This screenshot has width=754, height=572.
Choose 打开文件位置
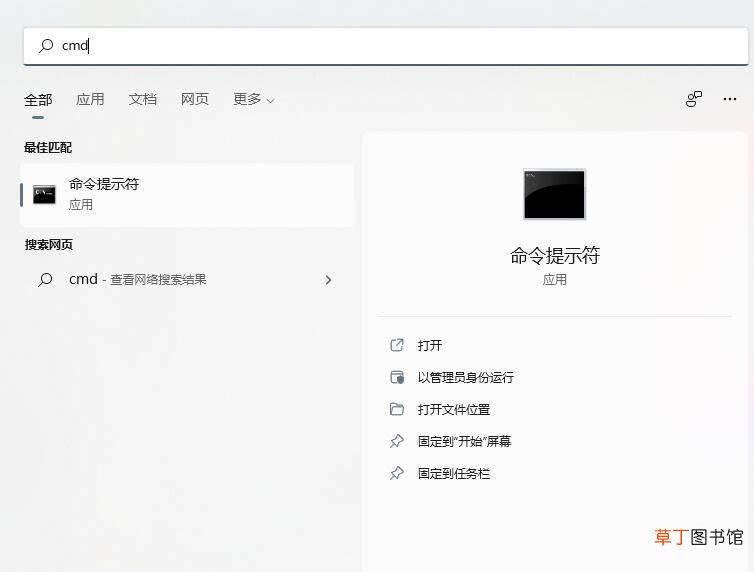click(453, 410)
